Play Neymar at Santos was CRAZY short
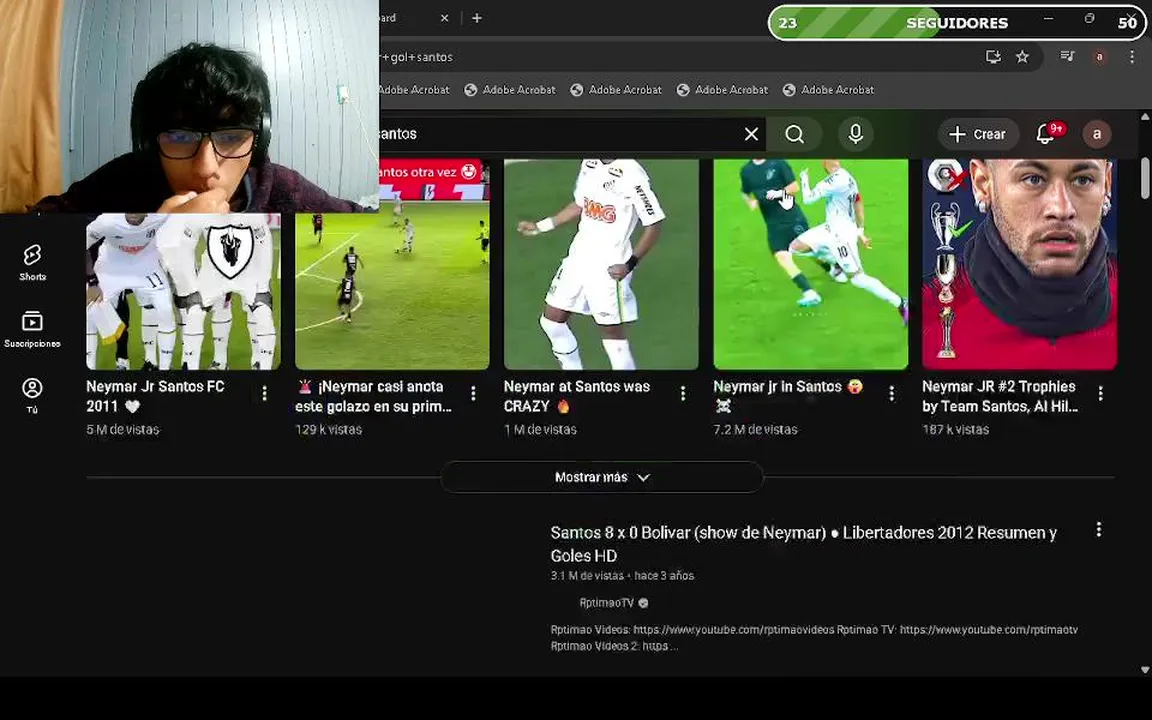The image size is (1152, 720). coord(601,264)
